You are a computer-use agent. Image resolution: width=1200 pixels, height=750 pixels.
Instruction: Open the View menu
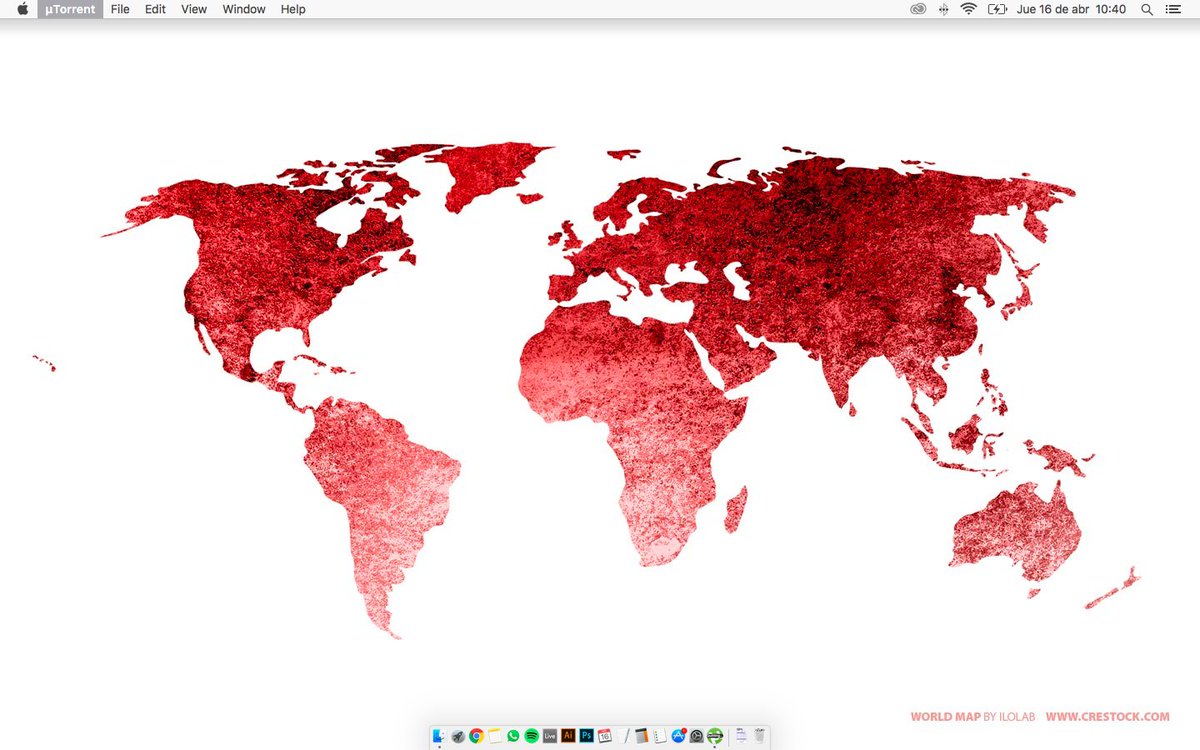pyautogui.click(x=194, y=9)
